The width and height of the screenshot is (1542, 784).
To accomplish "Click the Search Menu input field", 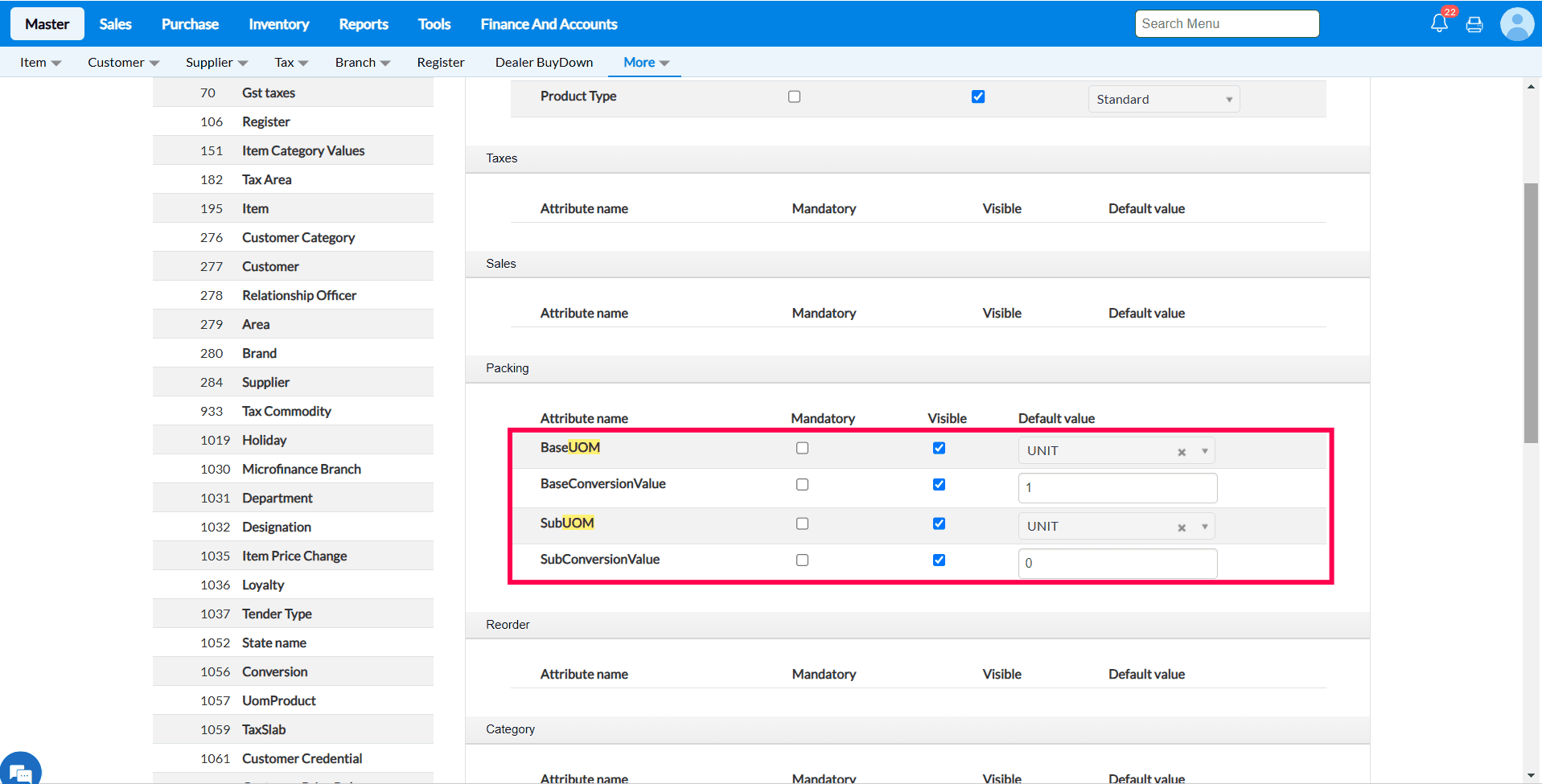I will point(1226,24).
